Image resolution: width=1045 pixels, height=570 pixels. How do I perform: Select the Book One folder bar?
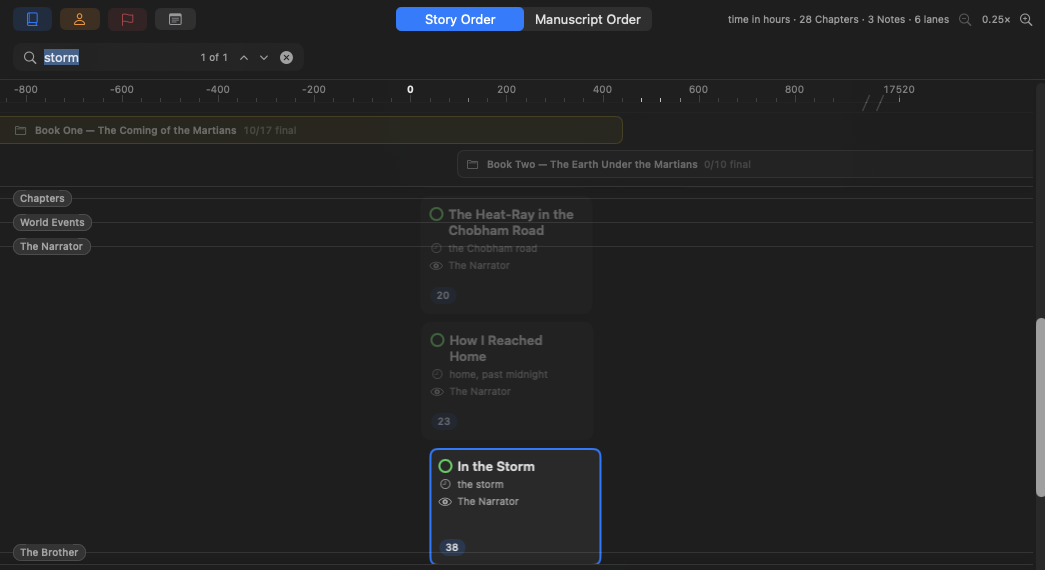[x=311, y=130]
